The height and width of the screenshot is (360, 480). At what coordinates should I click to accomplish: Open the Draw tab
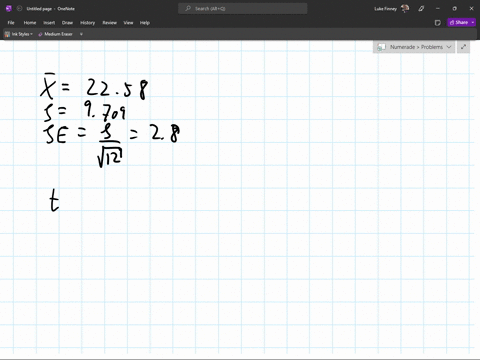tap(67, 23)
